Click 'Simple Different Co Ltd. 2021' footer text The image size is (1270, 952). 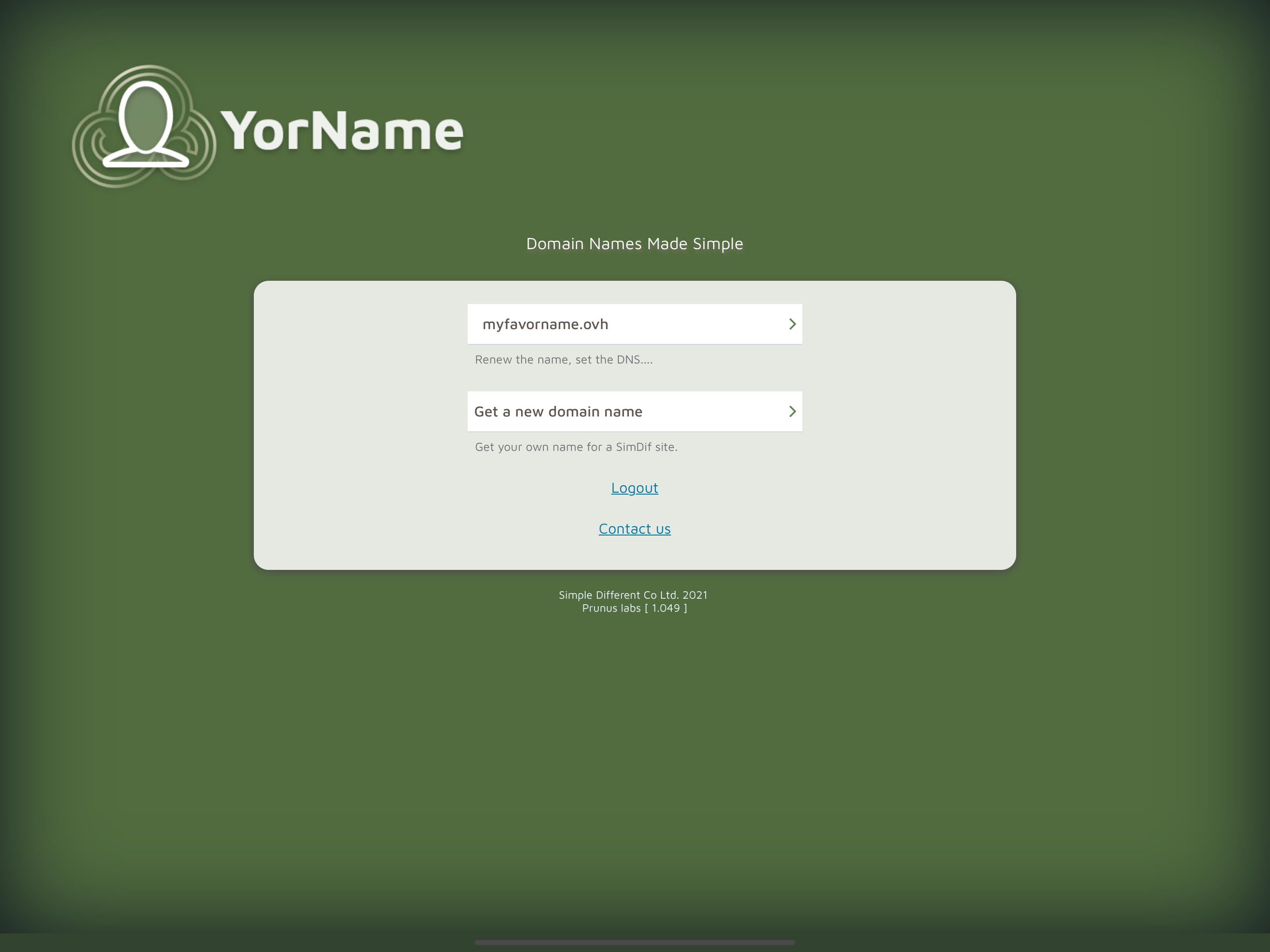point(633,595)
